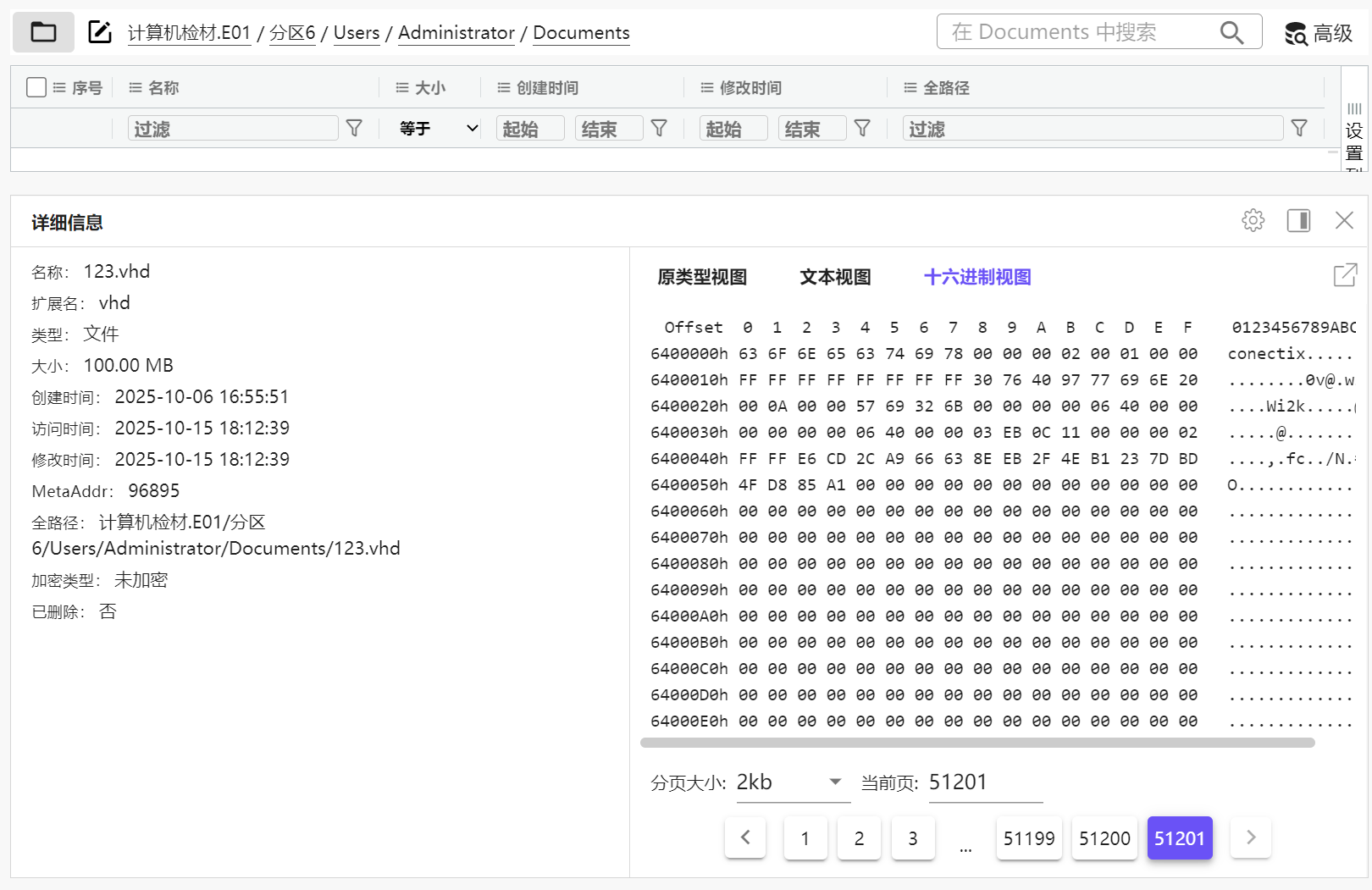Screen dimensions: 1372x890
Task: Click the edit path pencil icon
Action: coord(100,33)
